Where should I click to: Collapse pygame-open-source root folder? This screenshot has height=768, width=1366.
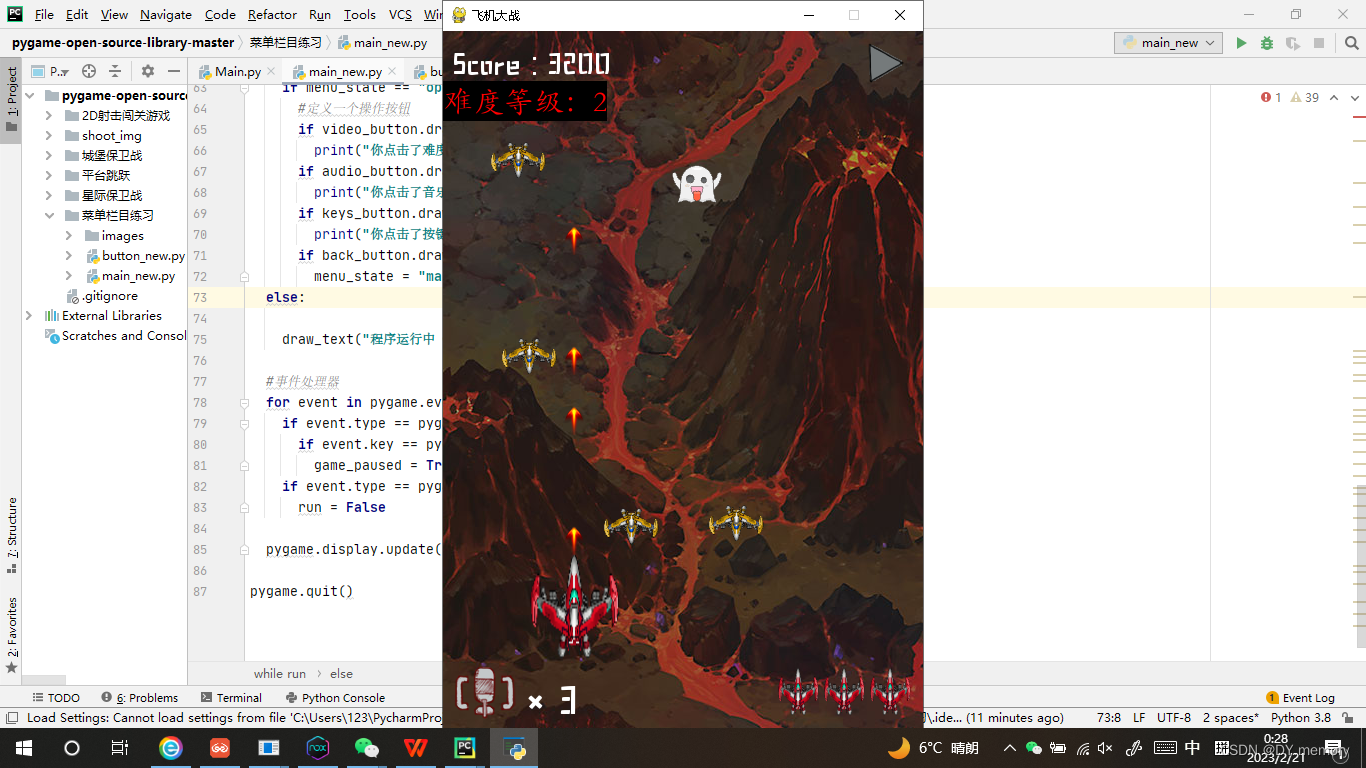coord(30,96)
